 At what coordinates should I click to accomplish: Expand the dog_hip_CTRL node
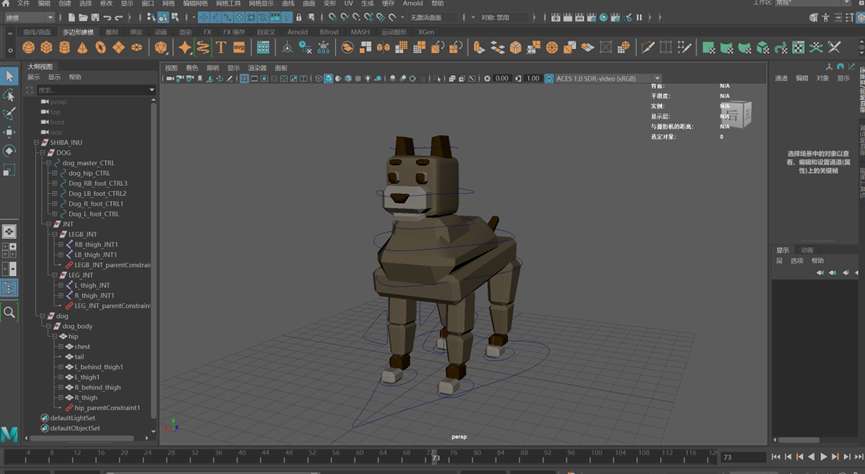point(55,173)
